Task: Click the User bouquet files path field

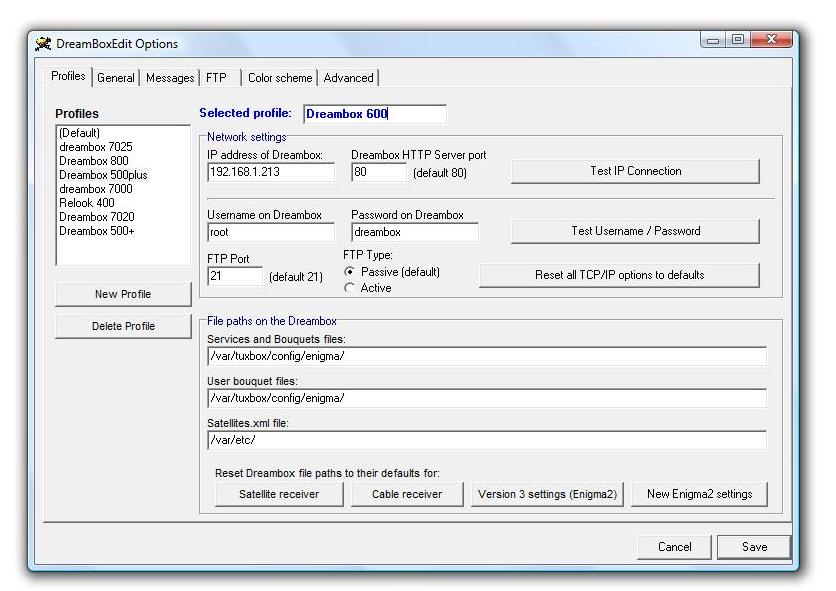Action: [487, 398]
